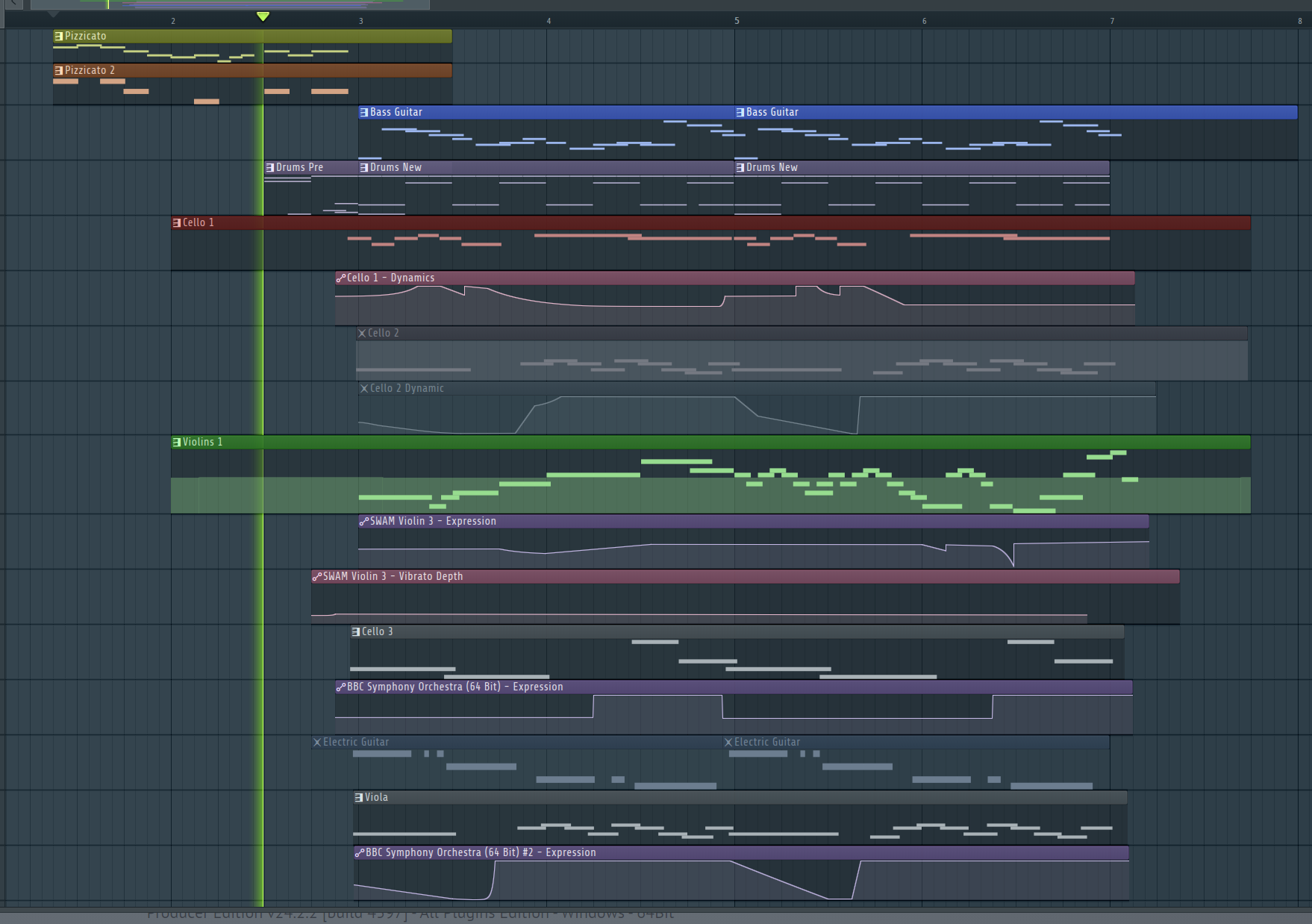
Task: Open the Drums Pre clip menu icon
Action: click(270, 167)
